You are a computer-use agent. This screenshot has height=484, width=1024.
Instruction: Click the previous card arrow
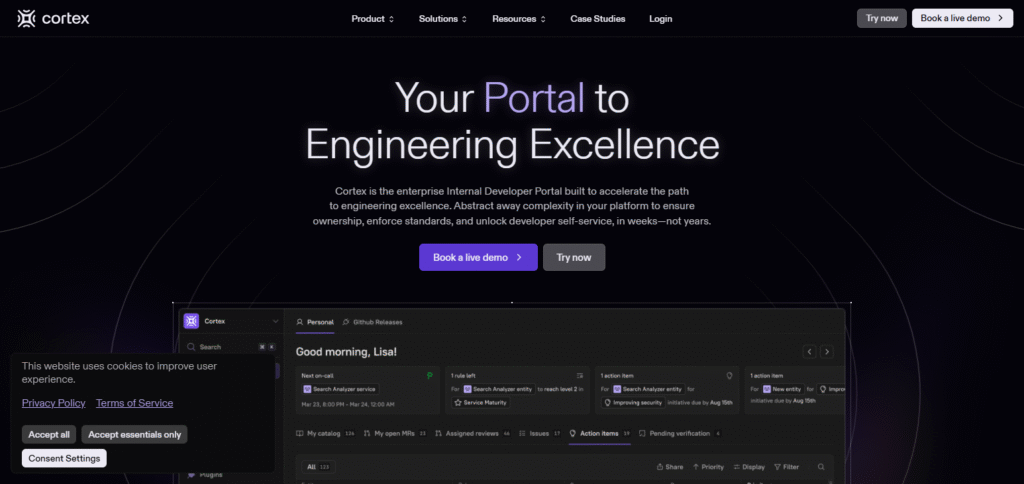pos(810,352)
